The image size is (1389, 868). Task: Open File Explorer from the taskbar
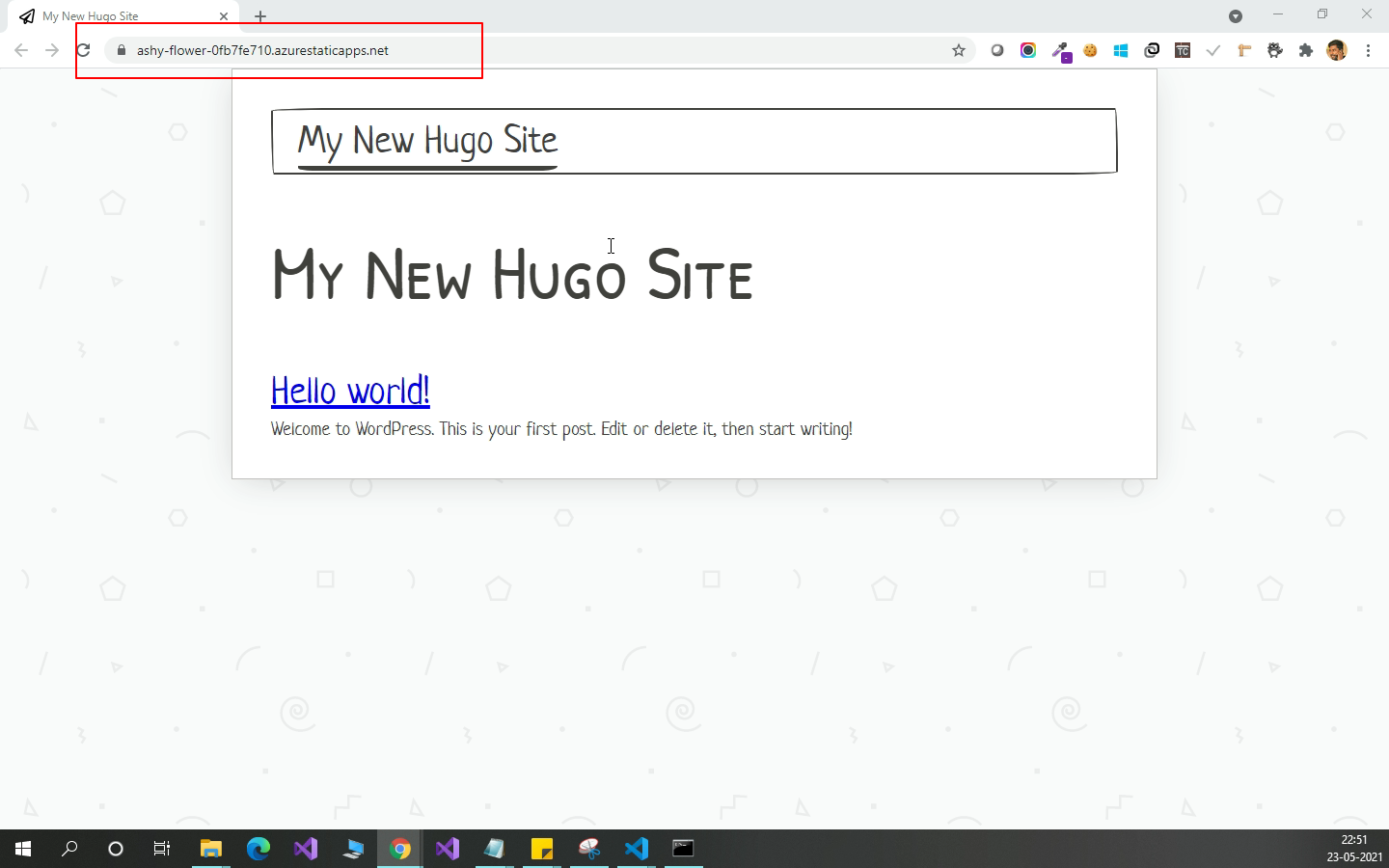(210, 849)
